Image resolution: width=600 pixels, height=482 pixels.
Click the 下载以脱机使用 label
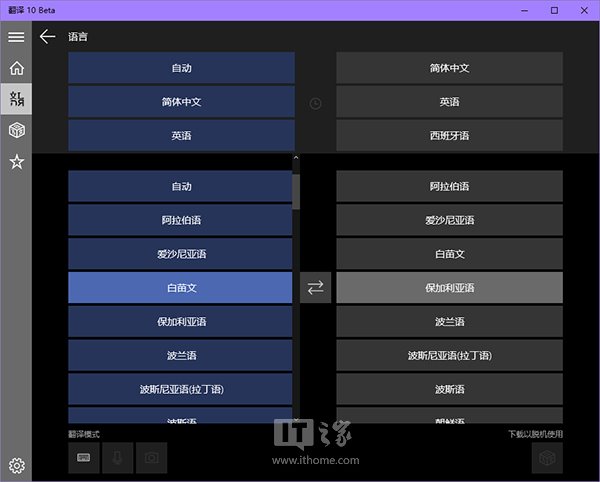535,434
